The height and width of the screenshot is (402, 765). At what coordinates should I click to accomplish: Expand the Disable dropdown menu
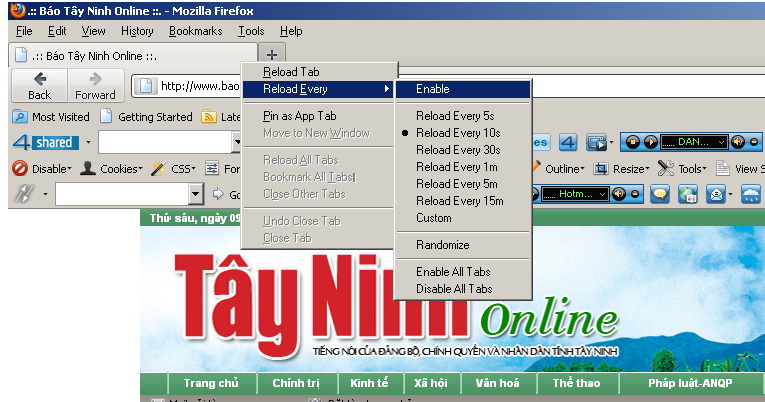69,169
